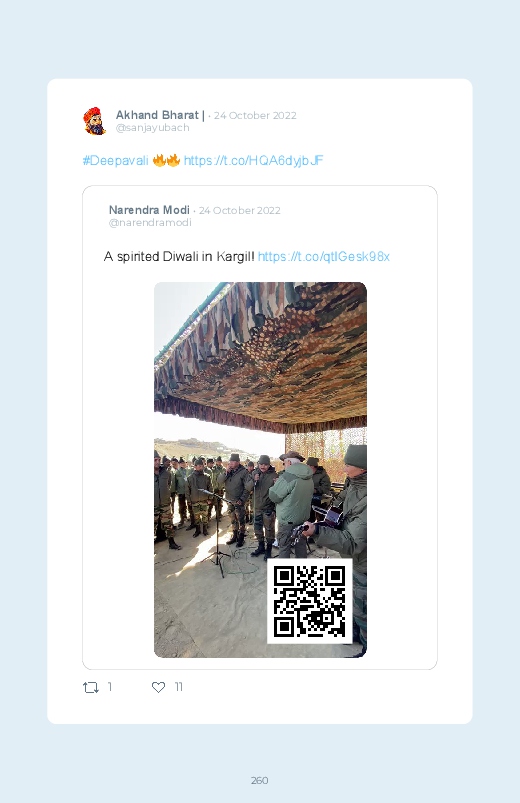
Task: Click the fire emojis in the tweet
Action: coord(166,160)
